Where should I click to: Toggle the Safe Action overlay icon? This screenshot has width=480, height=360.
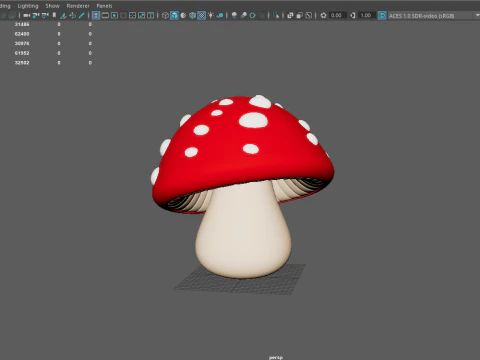142,15
